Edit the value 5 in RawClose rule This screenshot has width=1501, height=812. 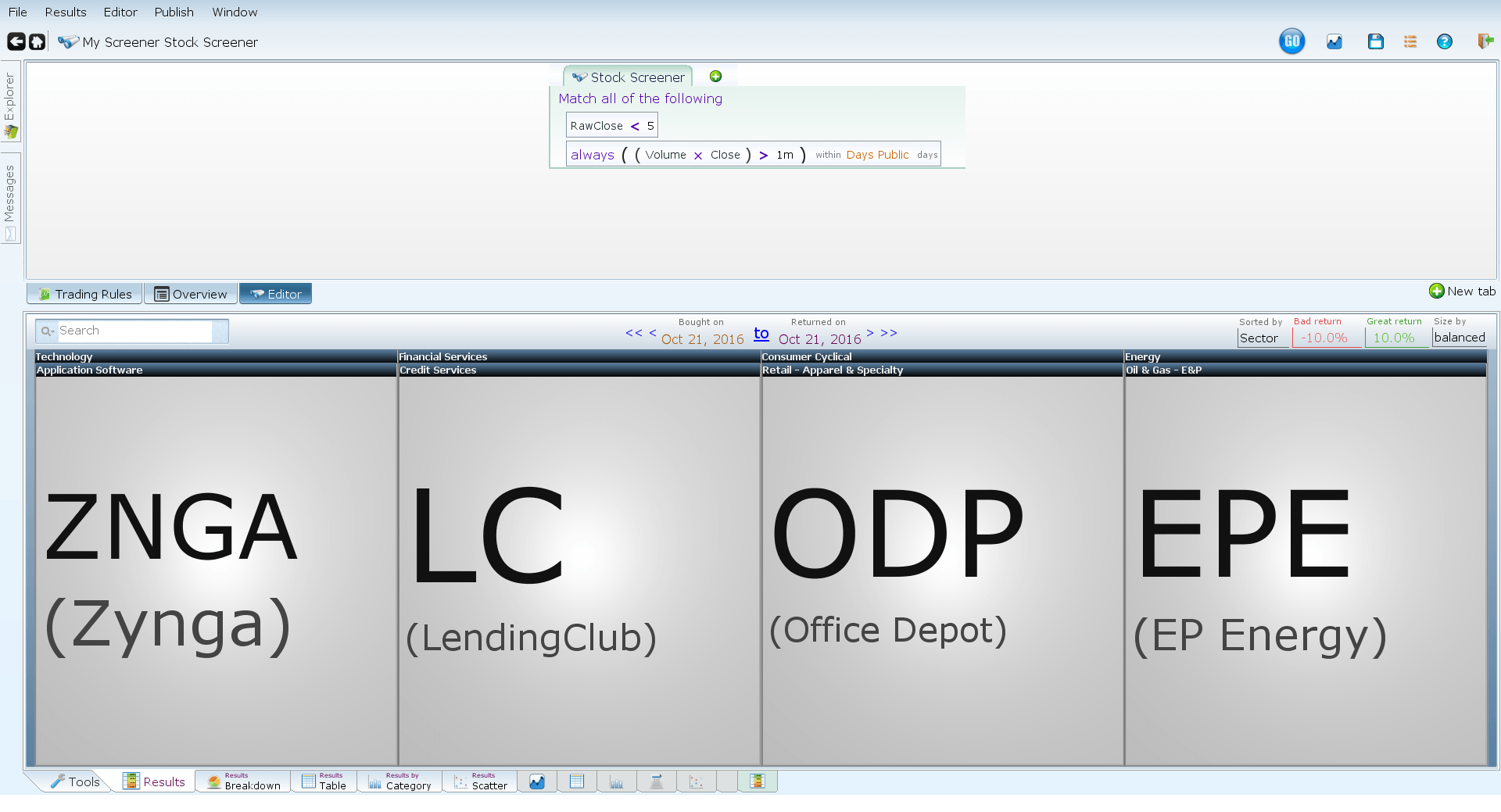pos(650,126)
